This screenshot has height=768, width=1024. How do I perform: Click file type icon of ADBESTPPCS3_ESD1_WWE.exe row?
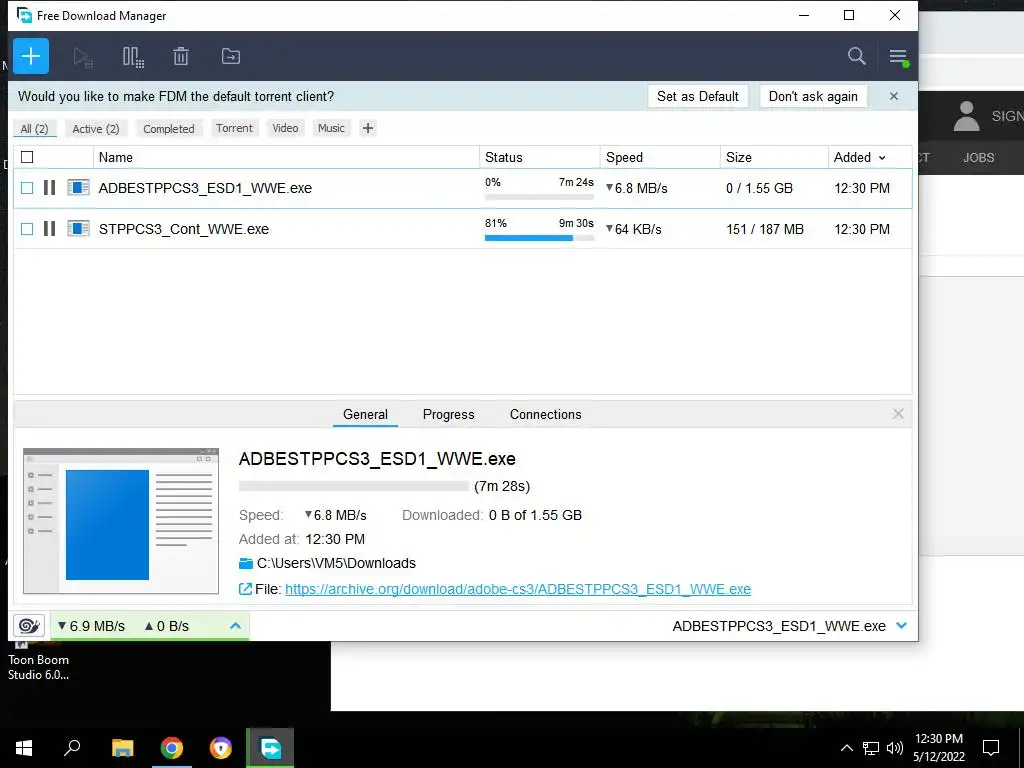(x=78, y=188)
